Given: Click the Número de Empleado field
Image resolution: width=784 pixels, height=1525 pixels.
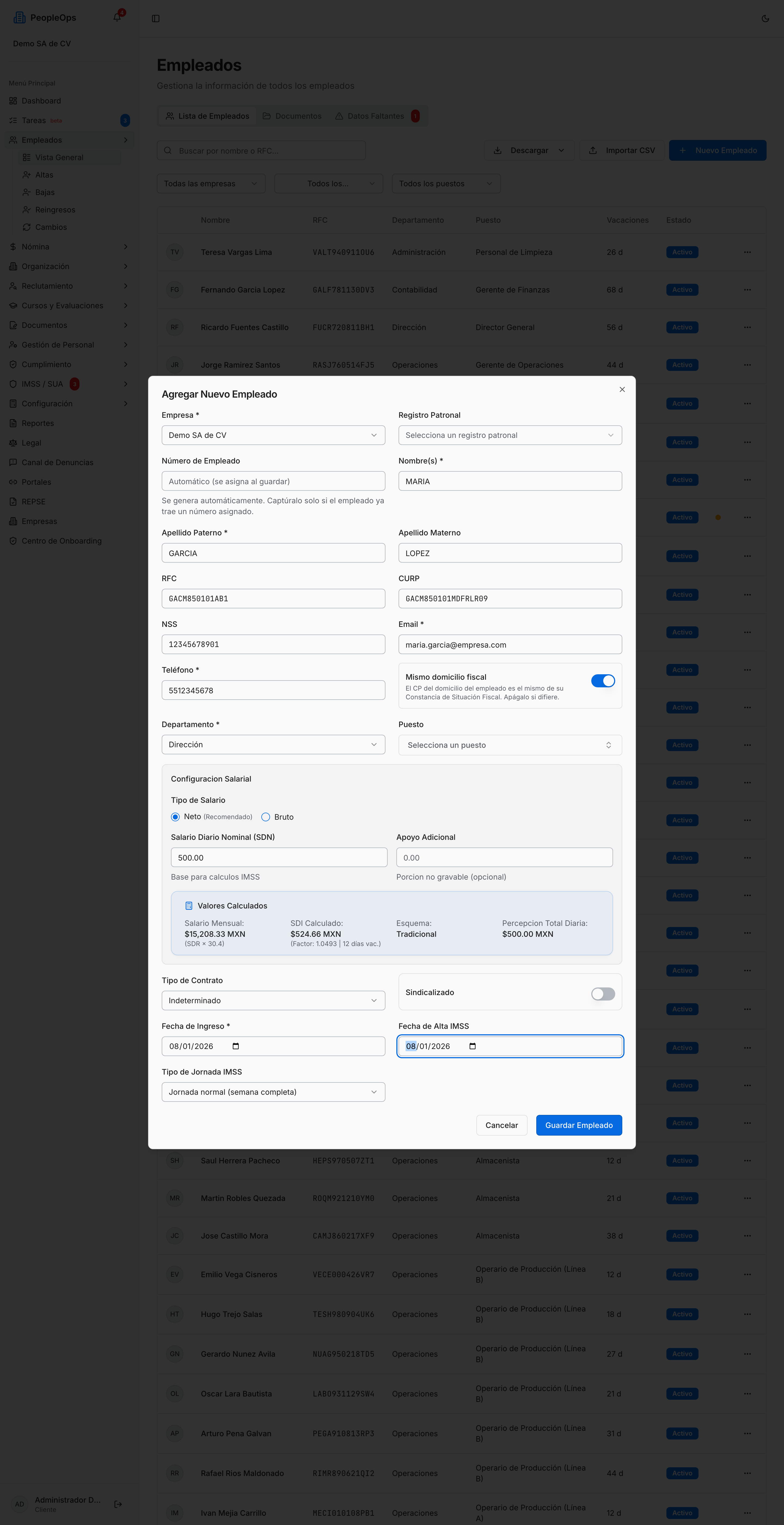Looking at the screenshot, I should [x=273, y=481].
